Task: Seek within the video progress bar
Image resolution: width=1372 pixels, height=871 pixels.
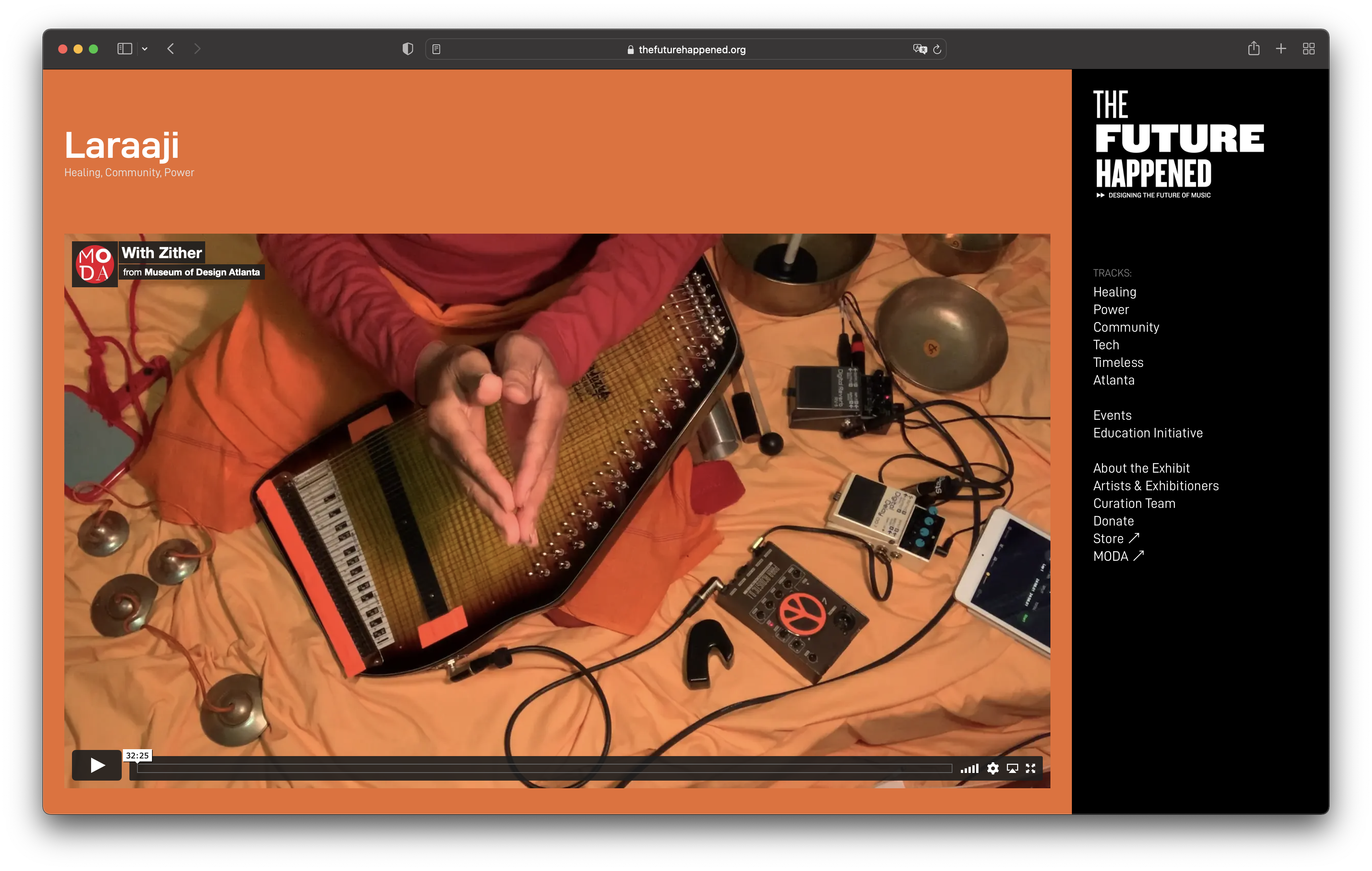Action: click(x=544, y=768)
